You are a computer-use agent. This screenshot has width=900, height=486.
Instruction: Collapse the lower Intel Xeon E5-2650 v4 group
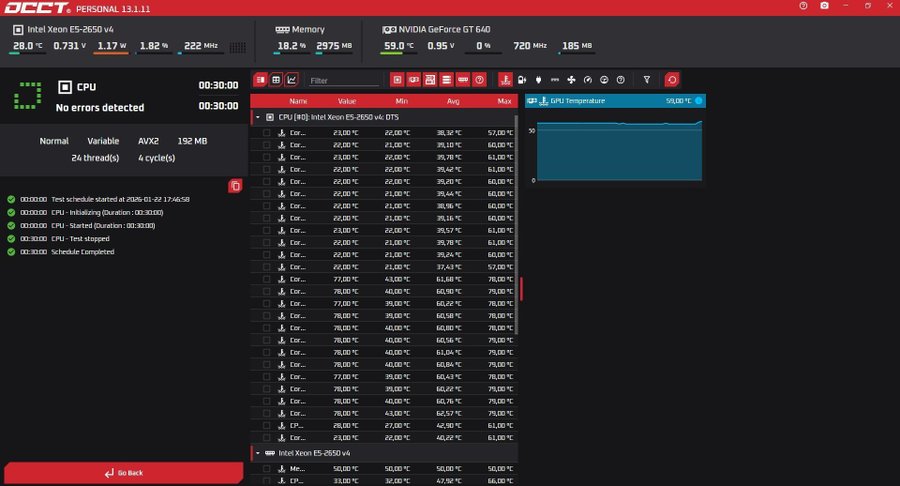coord(257,453)
